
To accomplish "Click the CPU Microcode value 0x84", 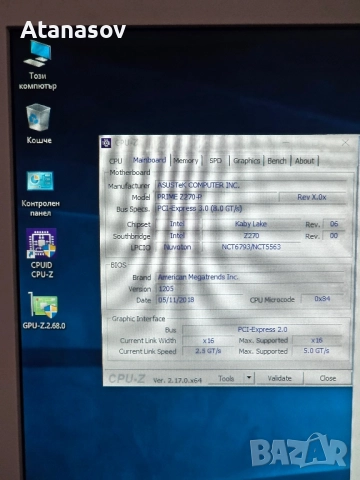I will click(322, 299).
